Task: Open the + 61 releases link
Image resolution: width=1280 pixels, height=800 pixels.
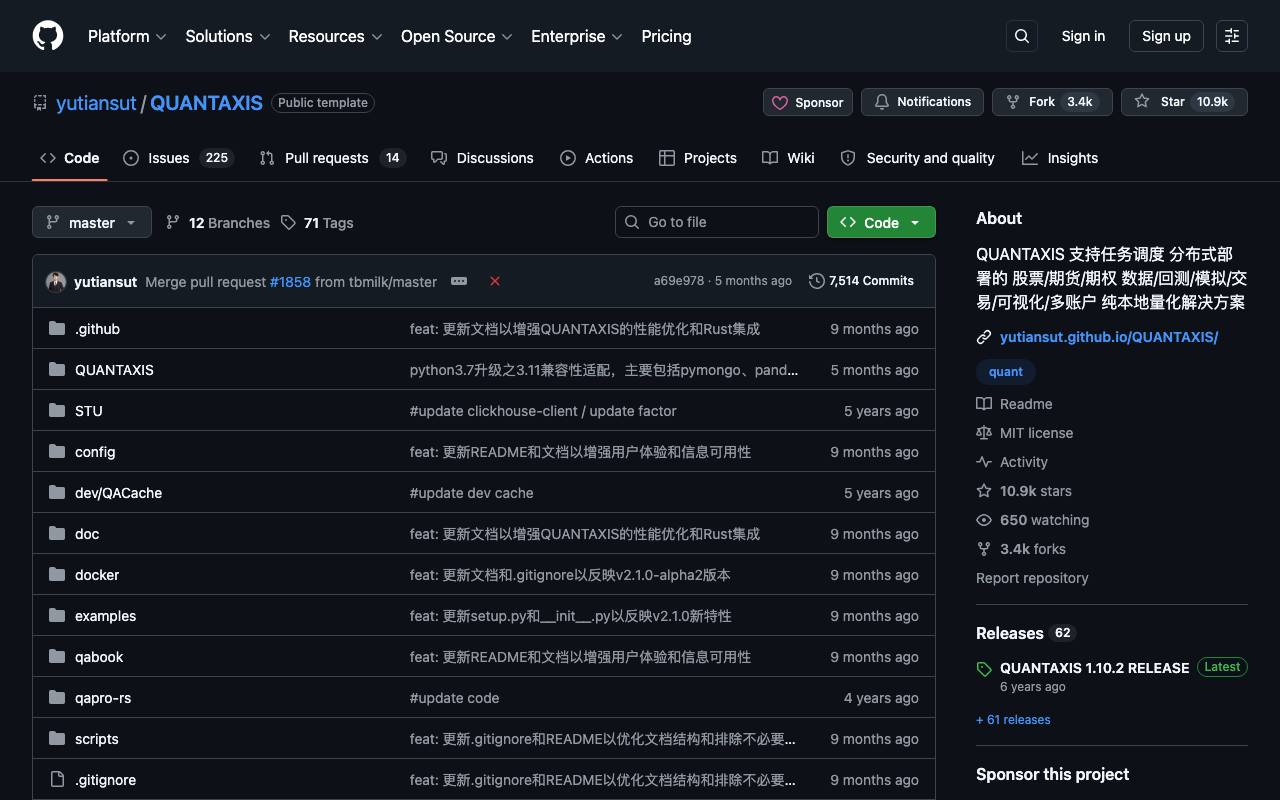Action: click(x=1013, y=720)
